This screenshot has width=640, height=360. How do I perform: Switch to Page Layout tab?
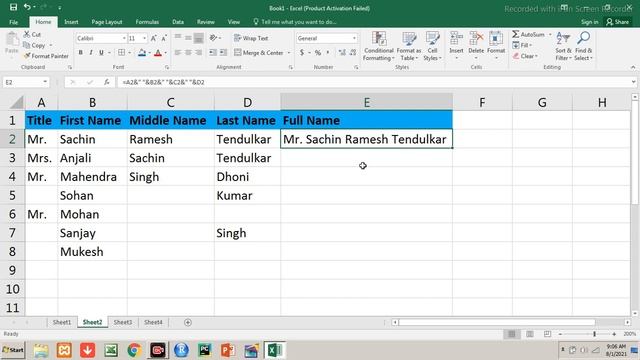click(107, 22)
